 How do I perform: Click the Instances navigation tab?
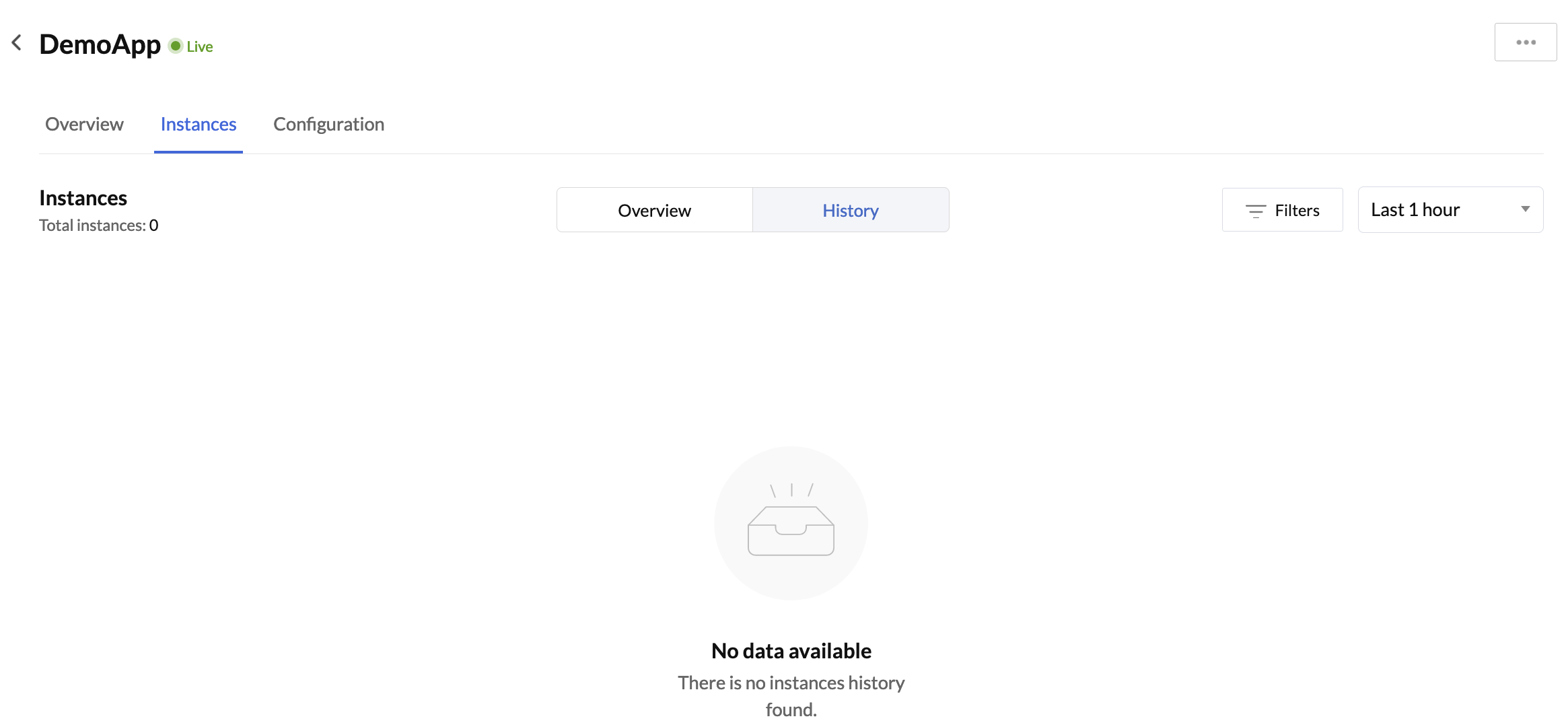pos(198,123)
